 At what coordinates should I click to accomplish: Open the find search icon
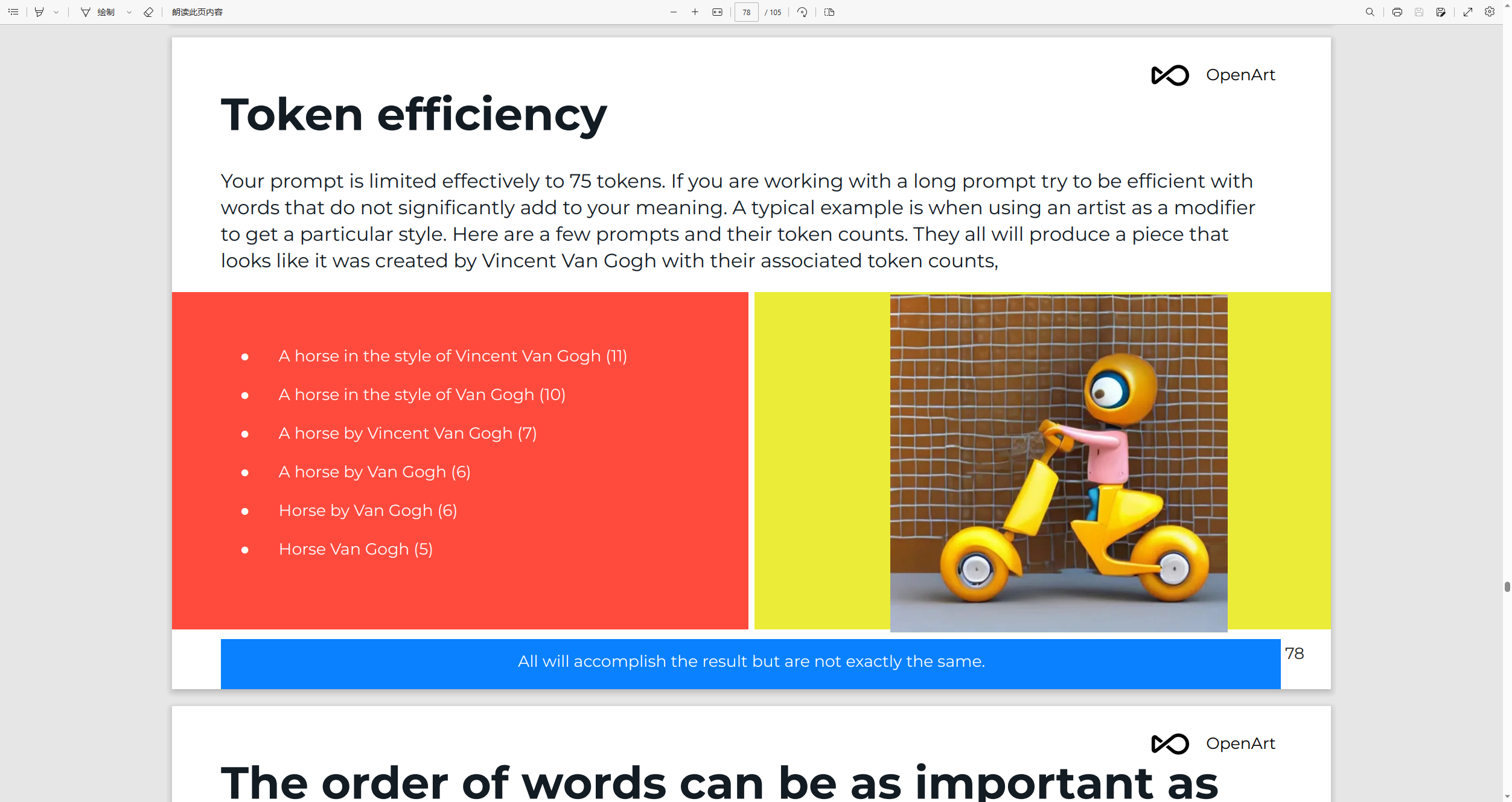1370,12
